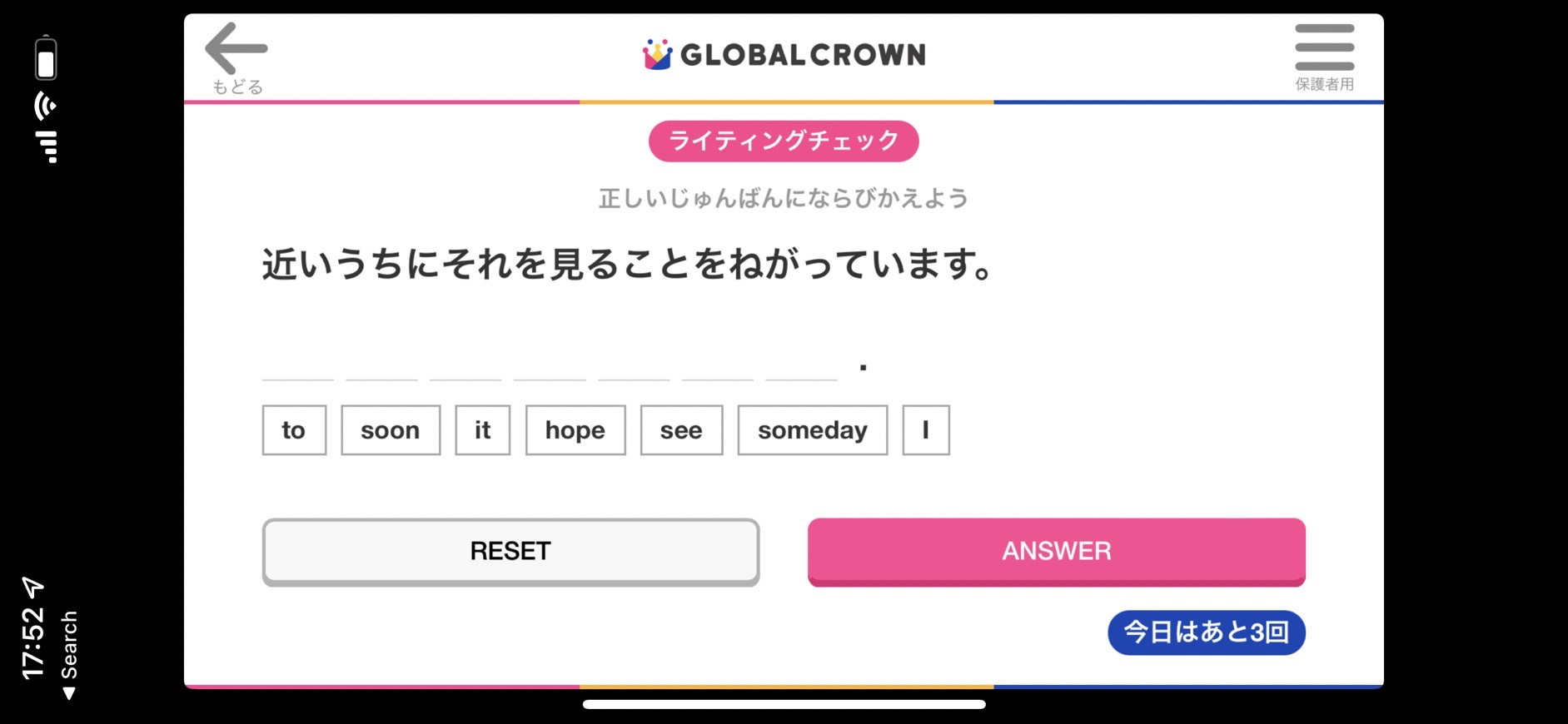The image size is (1568, 724).
Task: Select the word tile "see"
Action: pyautogui.click(x=681, y=430)
